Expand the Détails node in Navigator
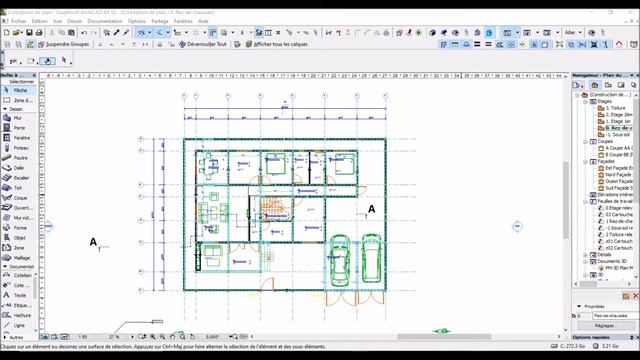 click(585, 255)
